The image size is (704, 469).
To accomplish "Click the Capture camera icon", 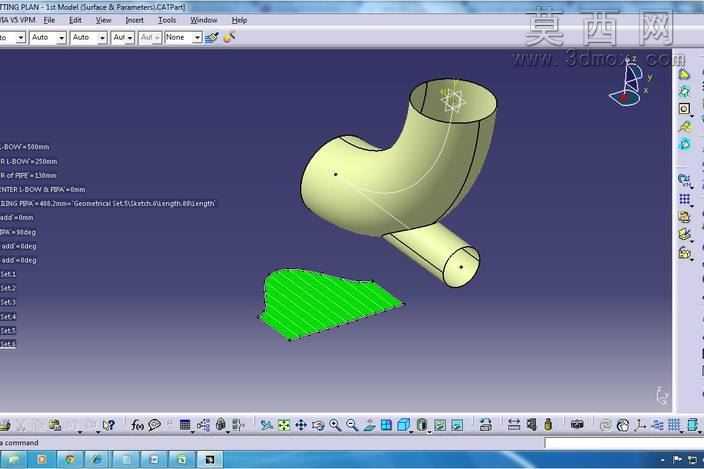I will [577, 424].
